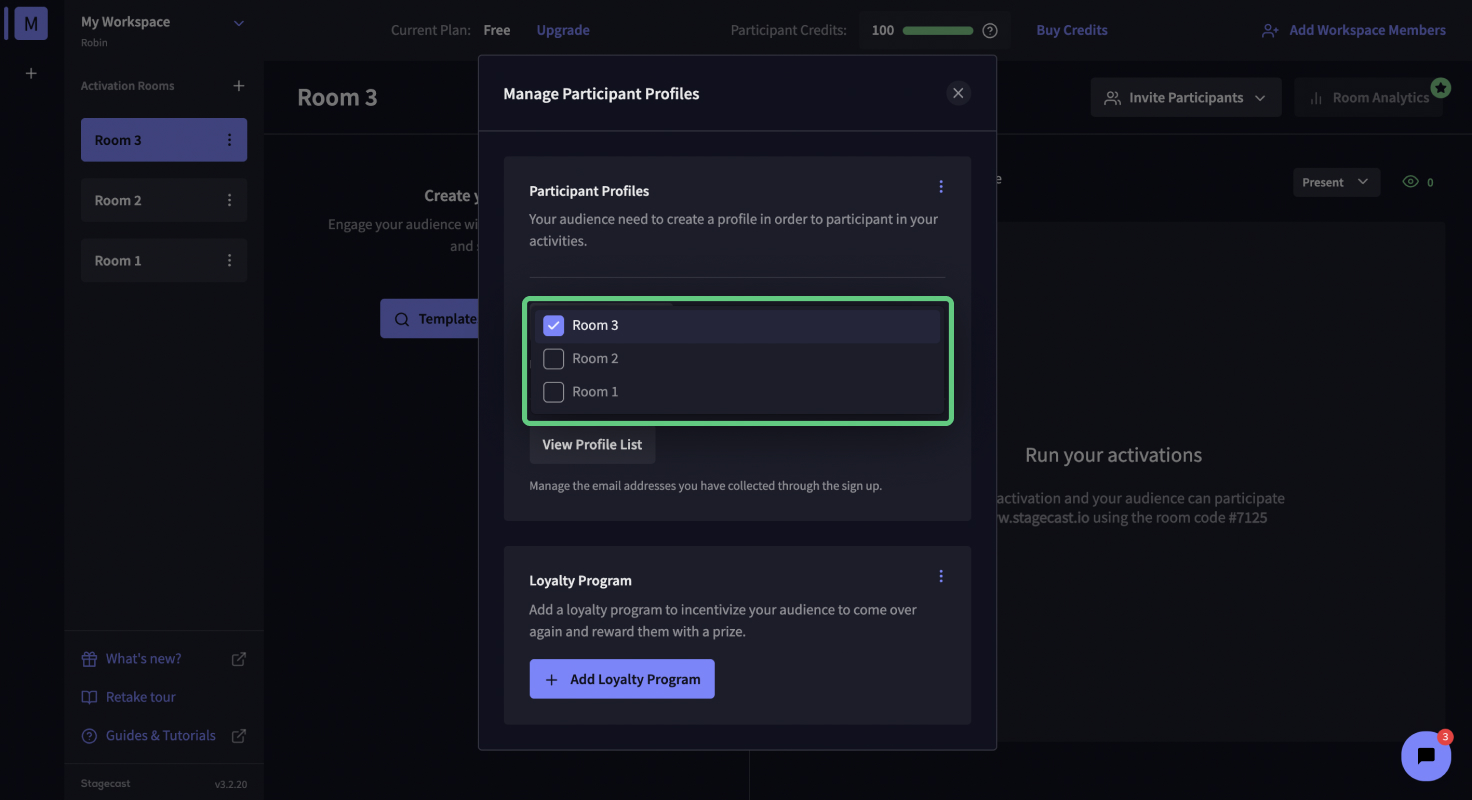The height and width of the screenshot is (800, 1472).
Task: Click View Profile List button
Action: tap(592, 445)
